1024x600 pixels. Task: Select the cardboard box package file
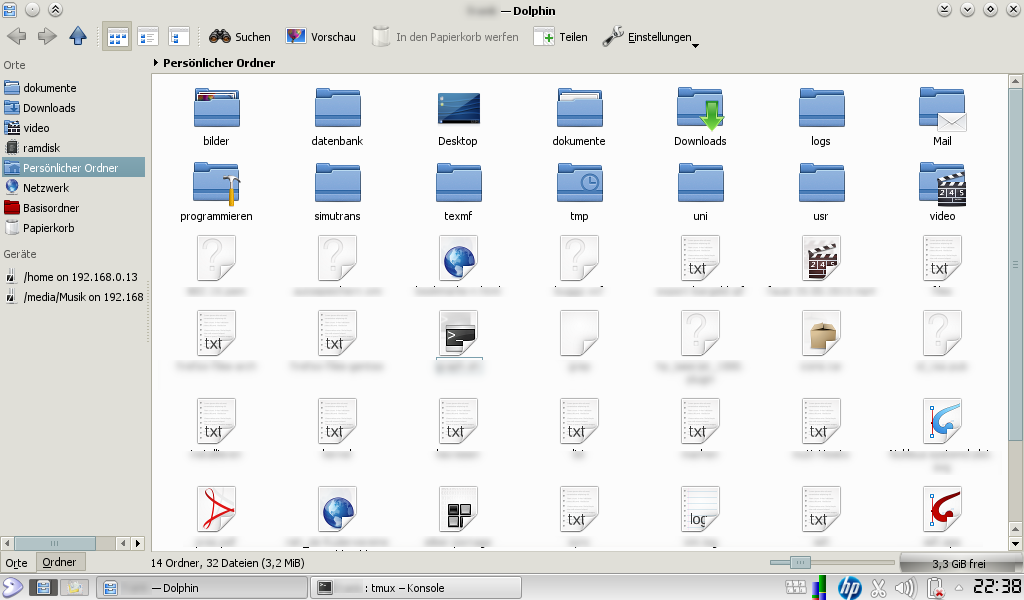[x=821, y=334]
